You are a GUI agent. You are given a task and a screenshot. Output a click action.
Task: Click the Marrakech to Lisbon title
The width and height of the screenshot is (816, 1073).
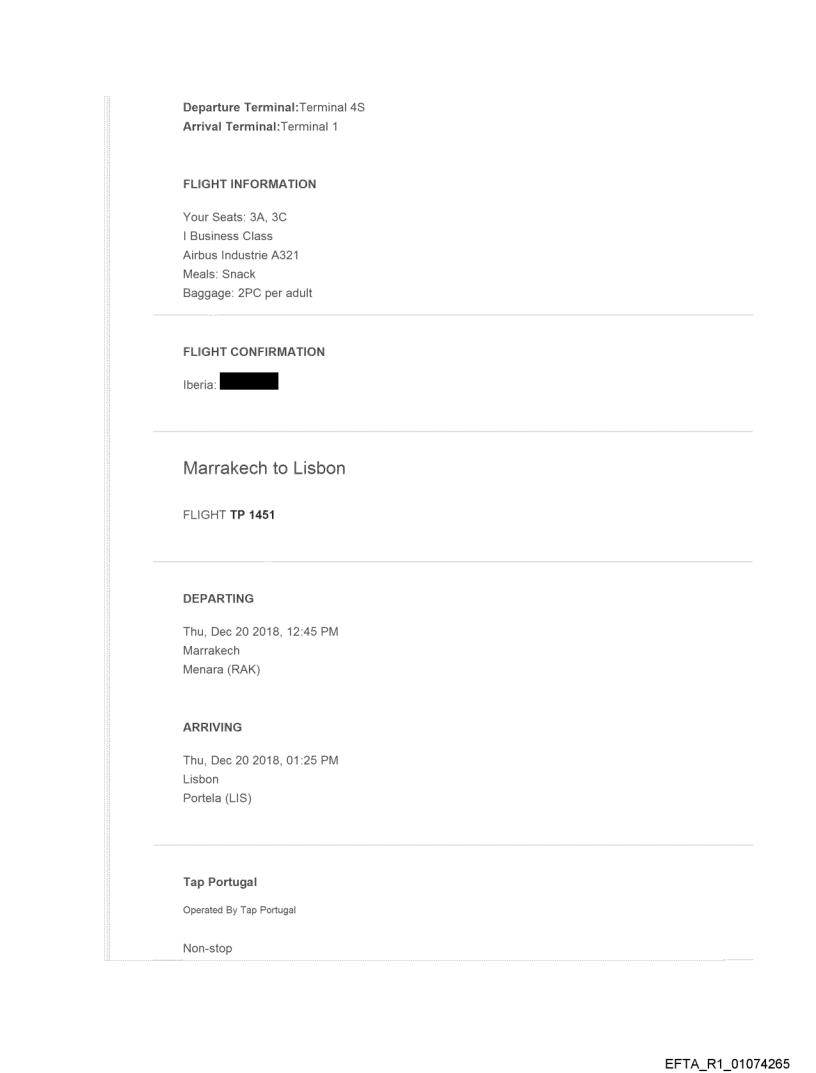(264, 468)
